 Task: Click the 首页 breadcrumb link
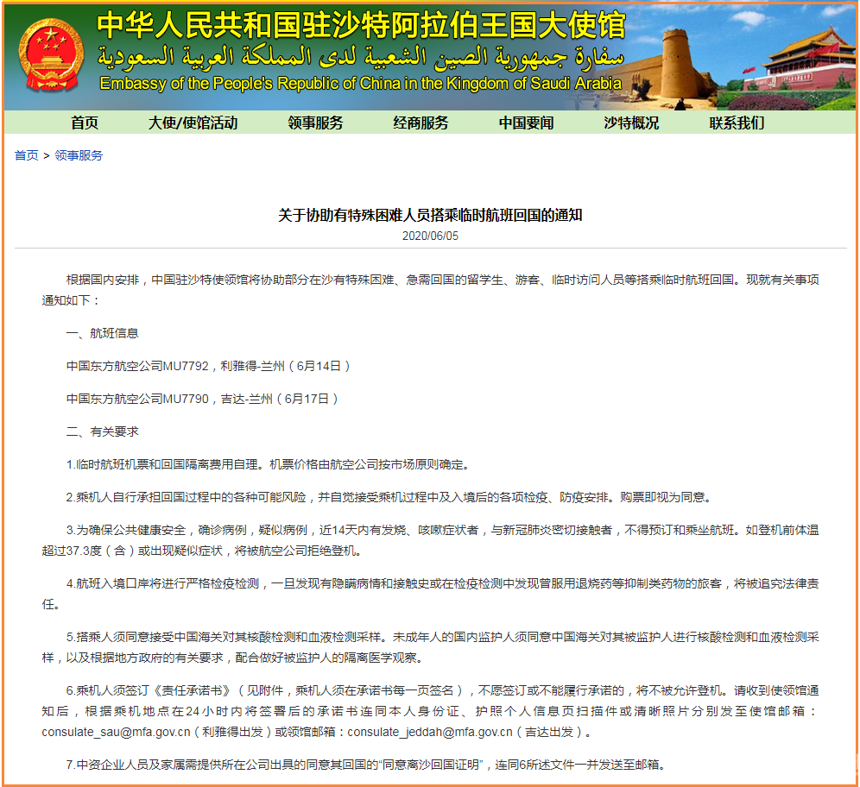26,156
